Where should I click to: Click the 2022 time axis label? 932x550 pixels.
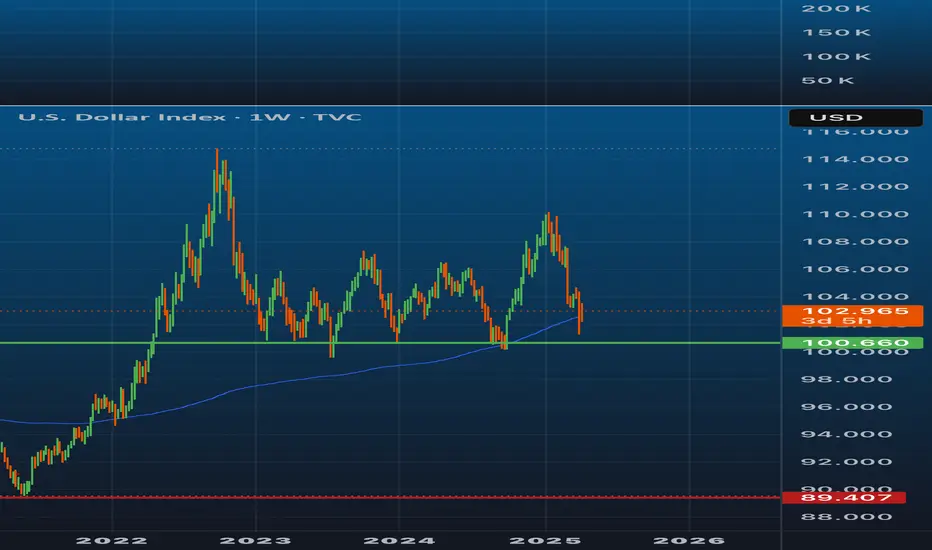[x=112, y=540]
